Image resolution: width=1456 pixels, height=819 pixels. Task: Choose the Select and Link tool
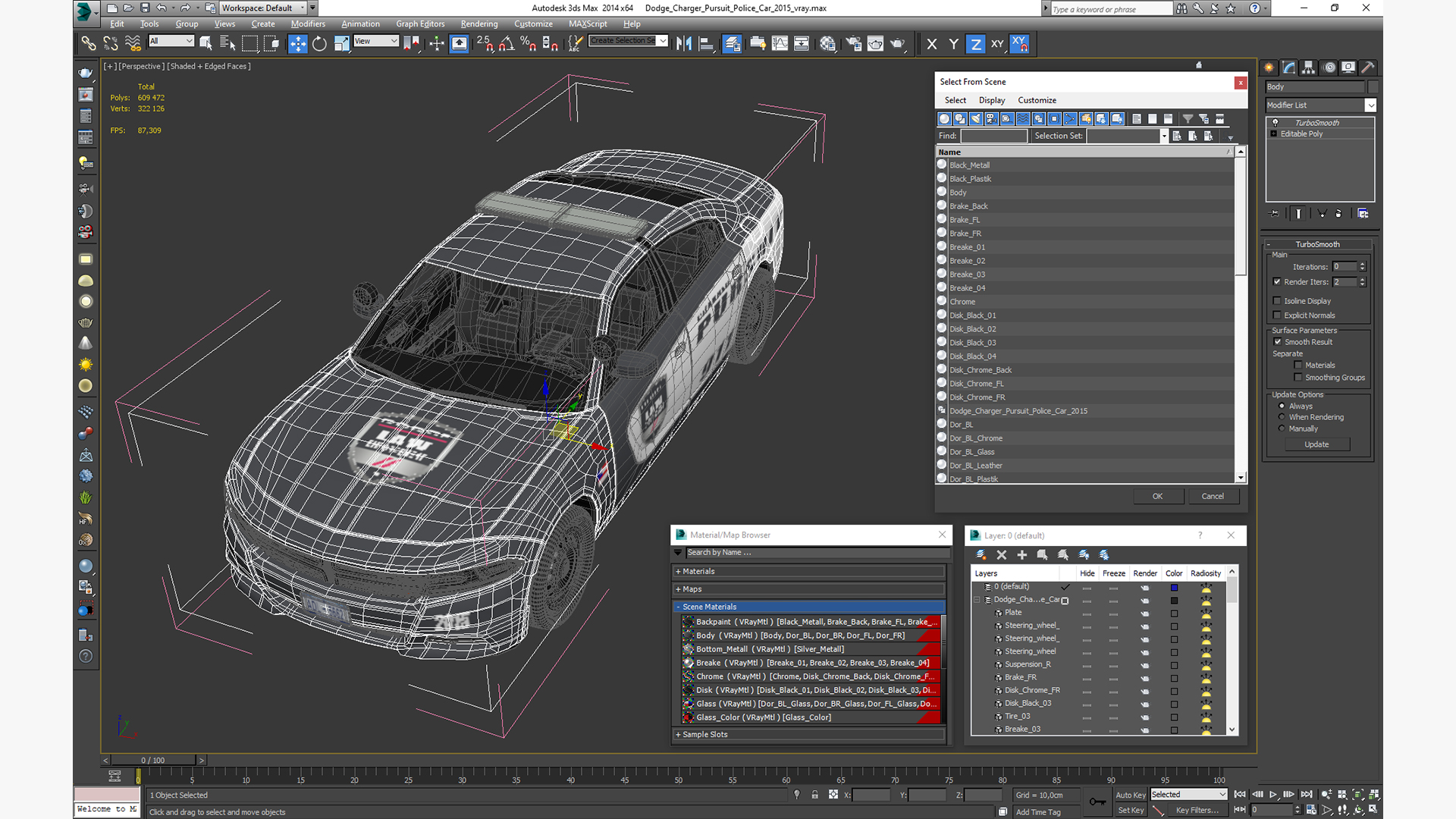click(89, 44)
